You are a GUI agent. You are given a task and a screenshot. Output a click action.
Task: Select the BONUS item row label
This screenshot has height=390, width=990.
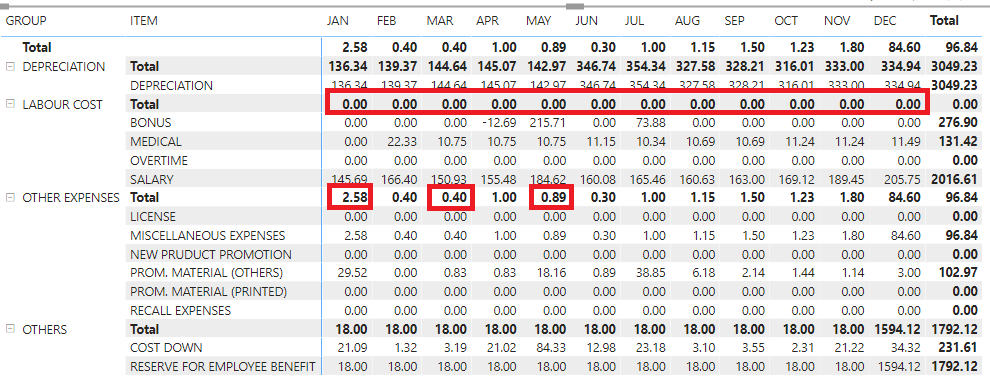(x=150, y=122)
